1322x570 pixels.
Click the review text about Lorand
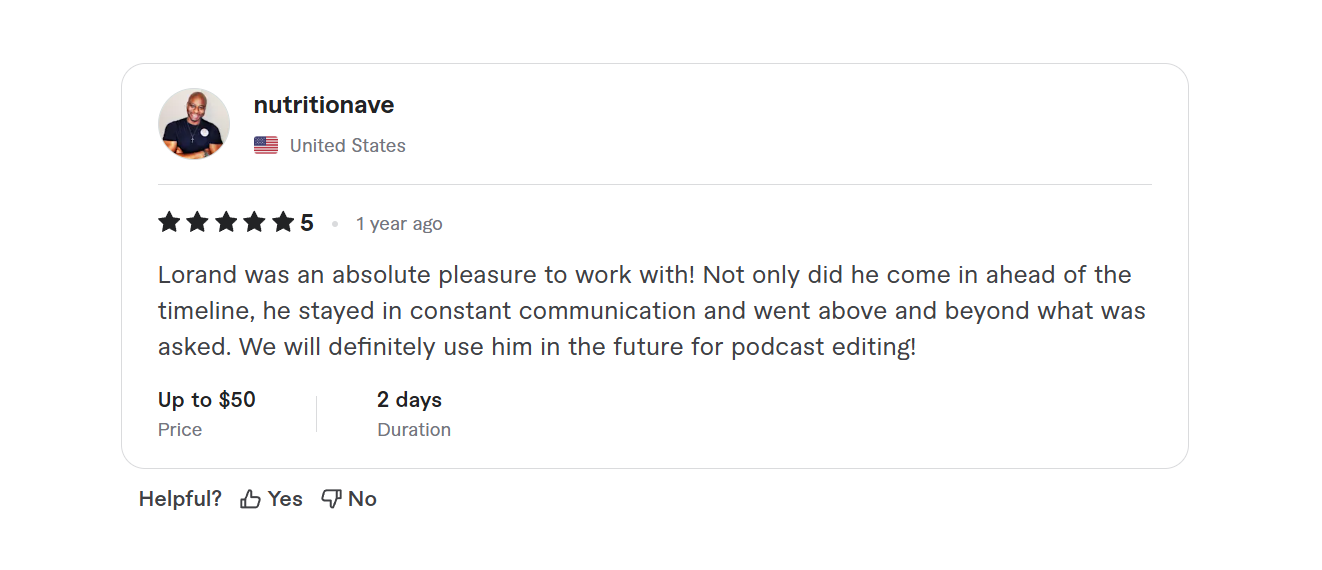pos(651,311)
